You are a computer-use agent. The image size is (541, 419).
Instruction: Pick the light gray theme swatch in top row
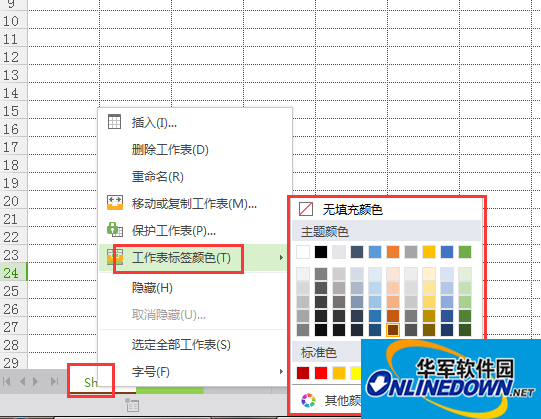[339, 252]
